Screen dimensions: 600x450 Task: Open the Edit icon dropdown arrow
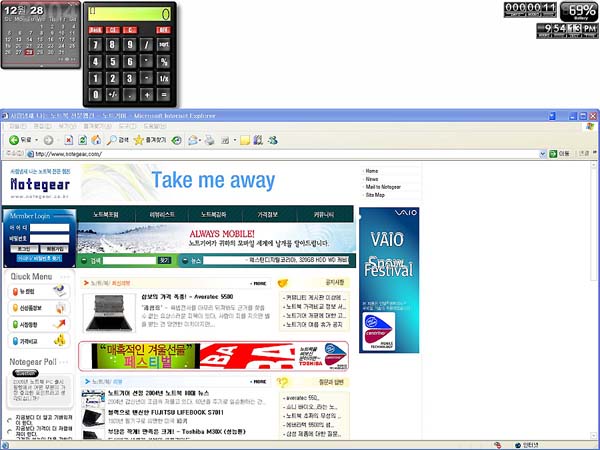click(235, 140)
